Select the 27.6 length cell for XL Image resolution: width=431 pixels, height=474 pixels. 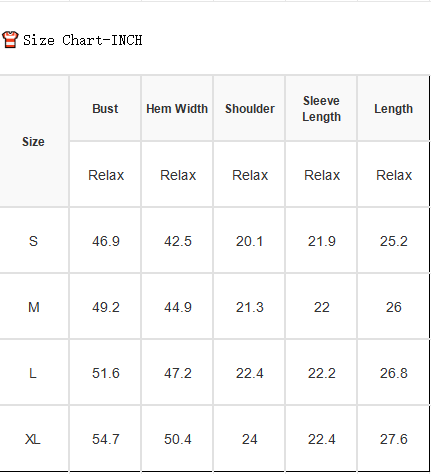[394, 439]
